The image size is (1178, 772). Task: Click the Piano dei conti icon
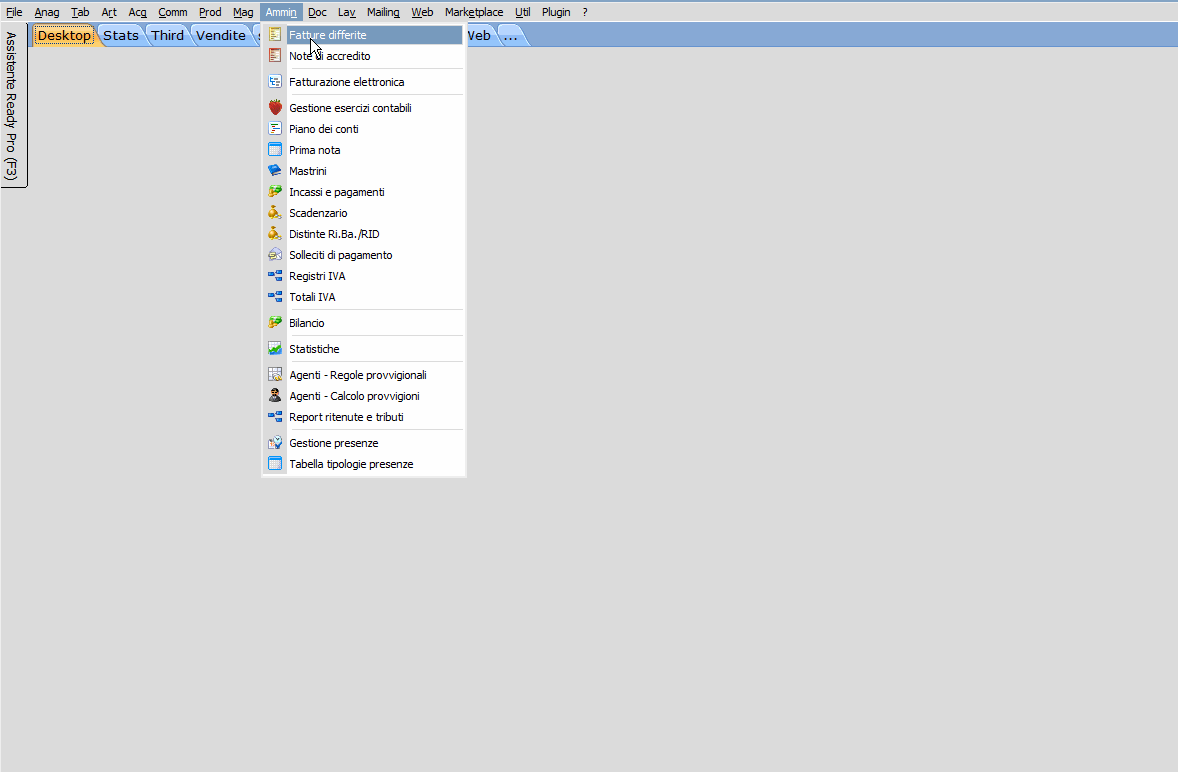tap(275, 128)
